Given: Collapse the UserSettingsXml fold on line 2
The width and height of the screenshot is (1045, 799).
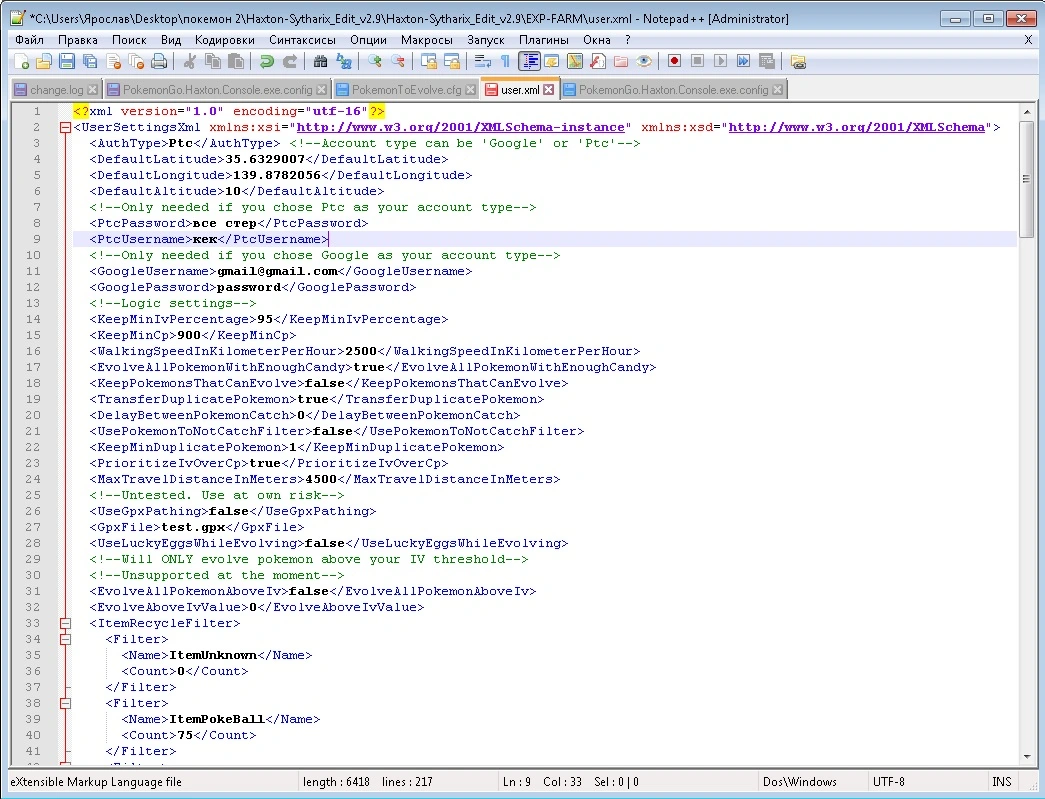Looking at the screenshot, I should (x=65, y=127).
